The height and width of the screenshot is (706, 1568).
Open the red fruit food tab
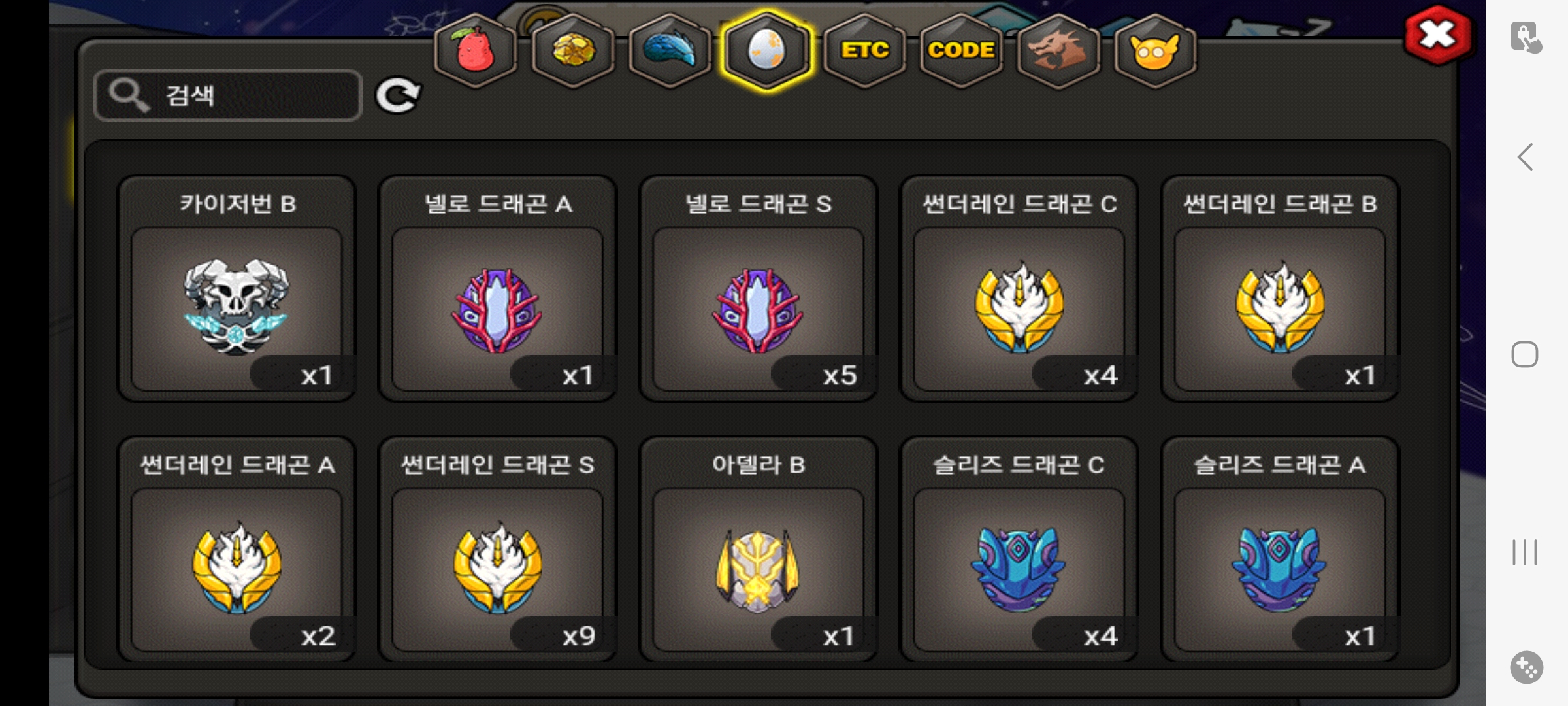(476, 50)
